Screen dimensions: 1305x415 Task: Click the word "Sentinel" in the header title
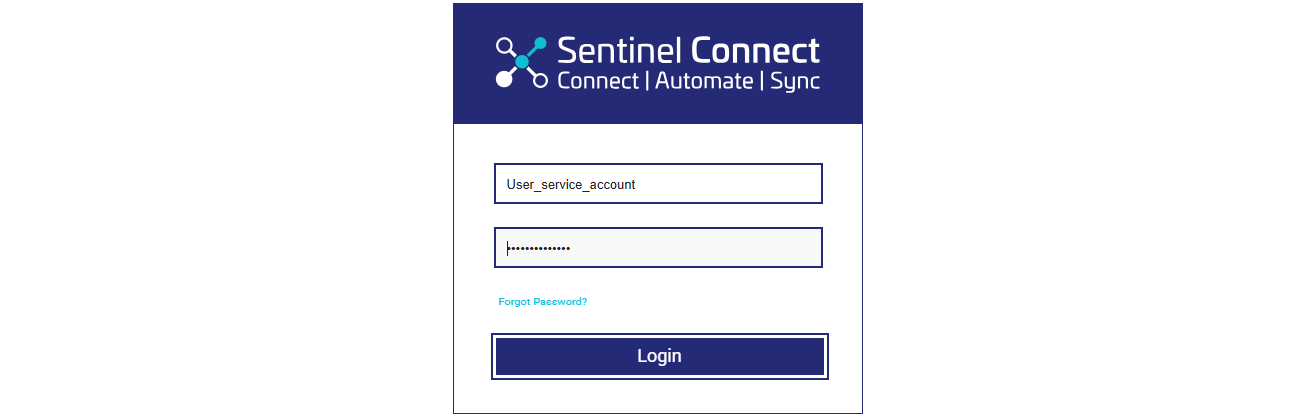(x=620, y=50)
